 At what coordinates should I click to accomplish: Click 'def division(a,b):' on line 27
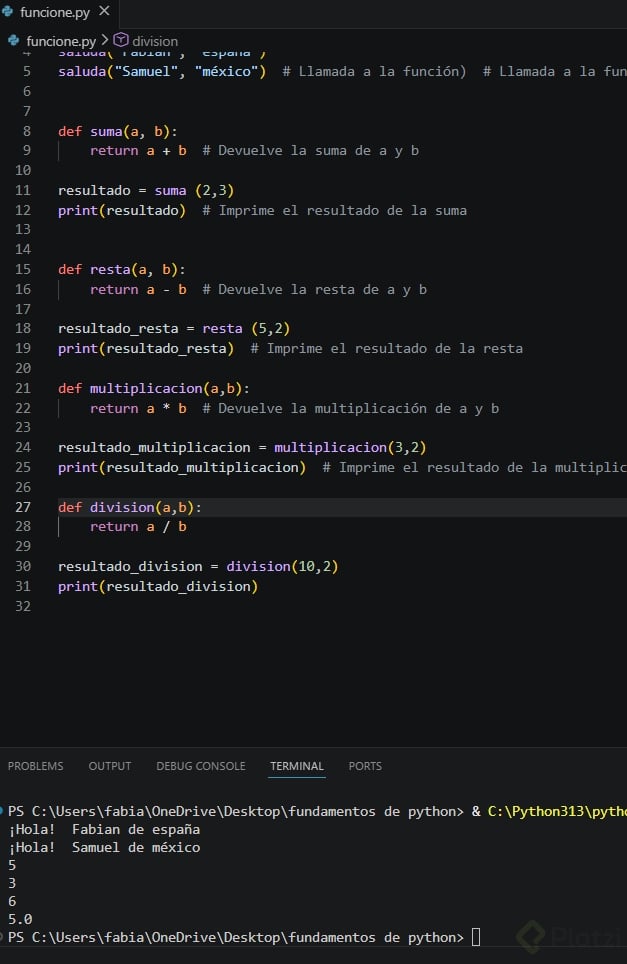130,507
